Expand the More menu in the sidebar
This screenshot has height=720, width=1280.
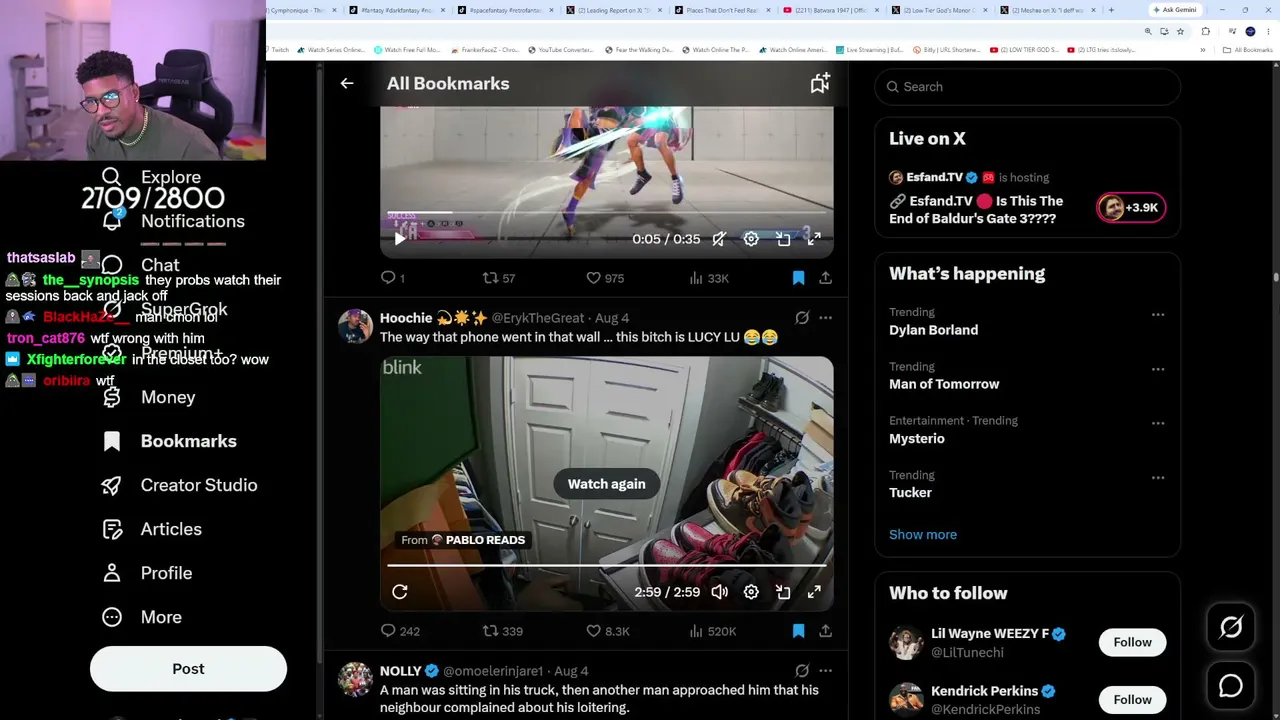(x=142, y=617)
